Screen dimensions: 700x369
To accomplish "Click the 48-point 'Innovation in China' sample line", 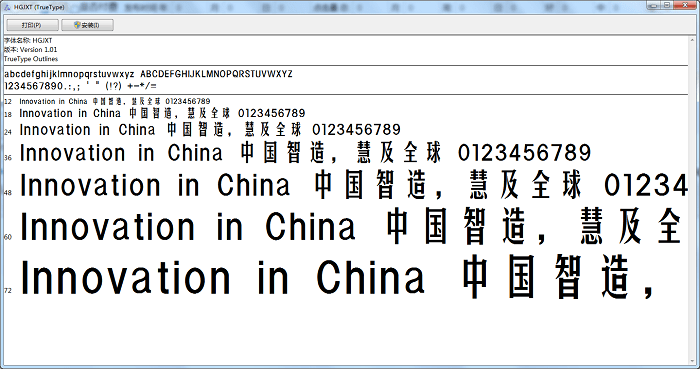I will tap(354, 185).
